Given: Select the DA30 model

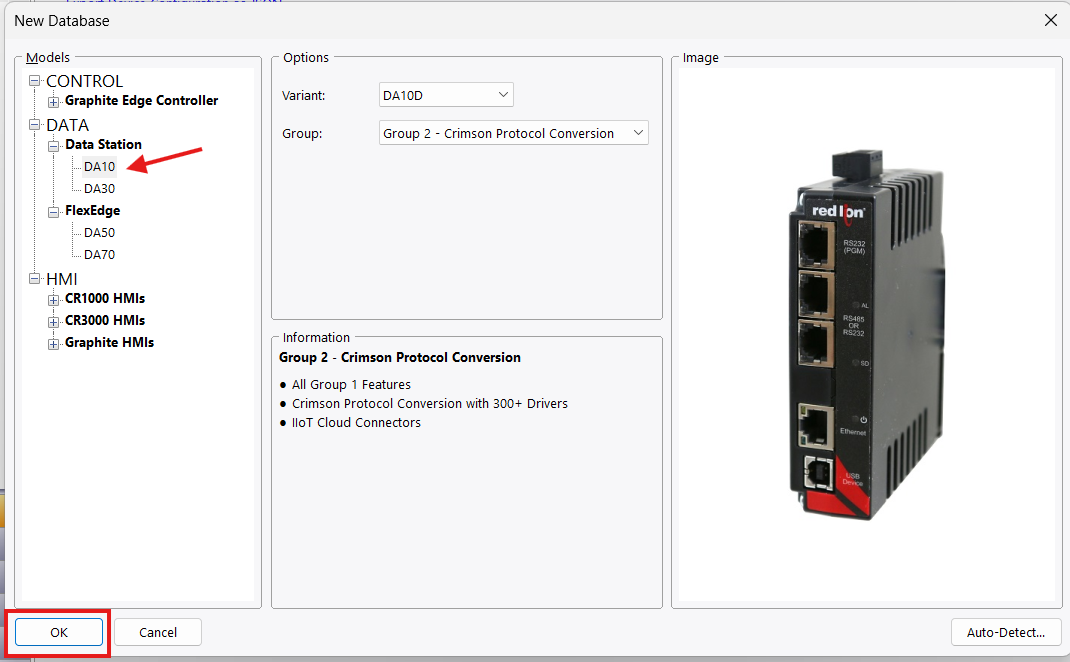Looking at the screenshot, I should [99, 189].
